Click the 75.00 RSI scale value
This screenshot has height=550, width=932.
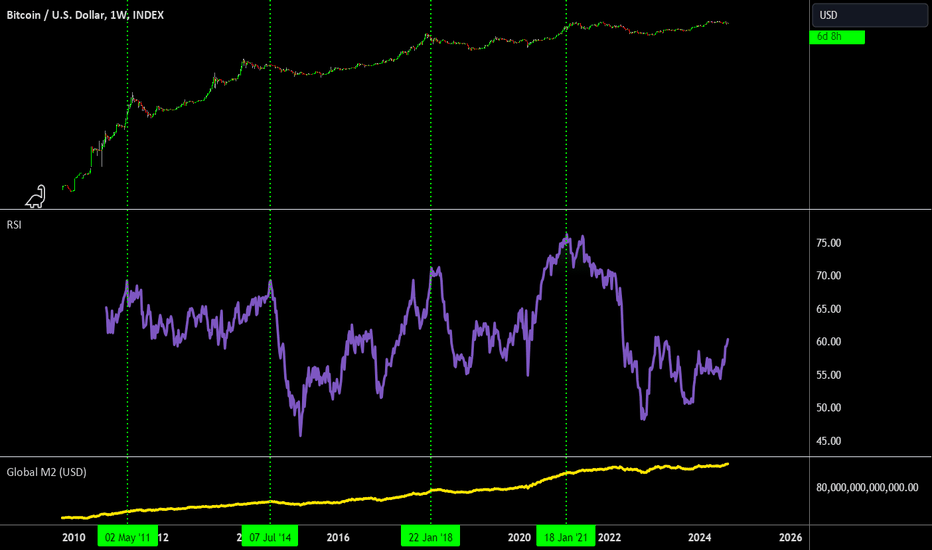pyautogui.click(x=829, y=243)
